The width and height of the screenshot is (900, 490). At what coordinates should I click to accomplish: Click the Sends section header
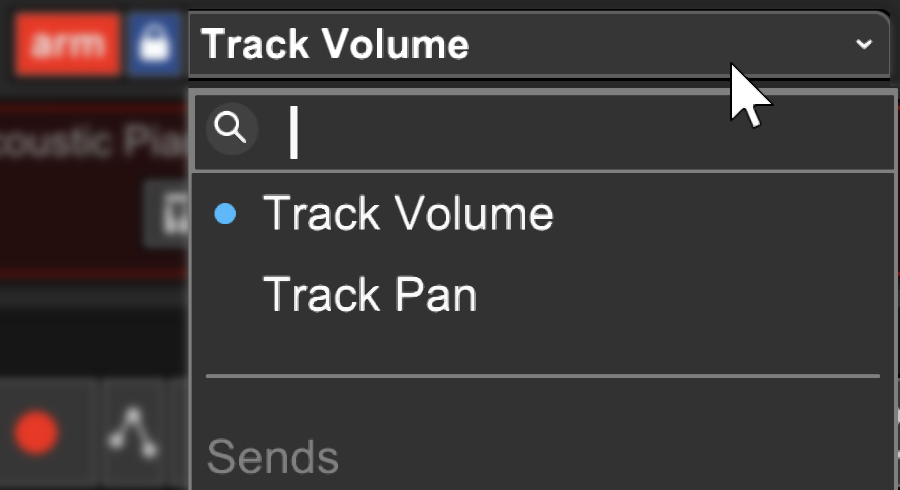[272, 457]
